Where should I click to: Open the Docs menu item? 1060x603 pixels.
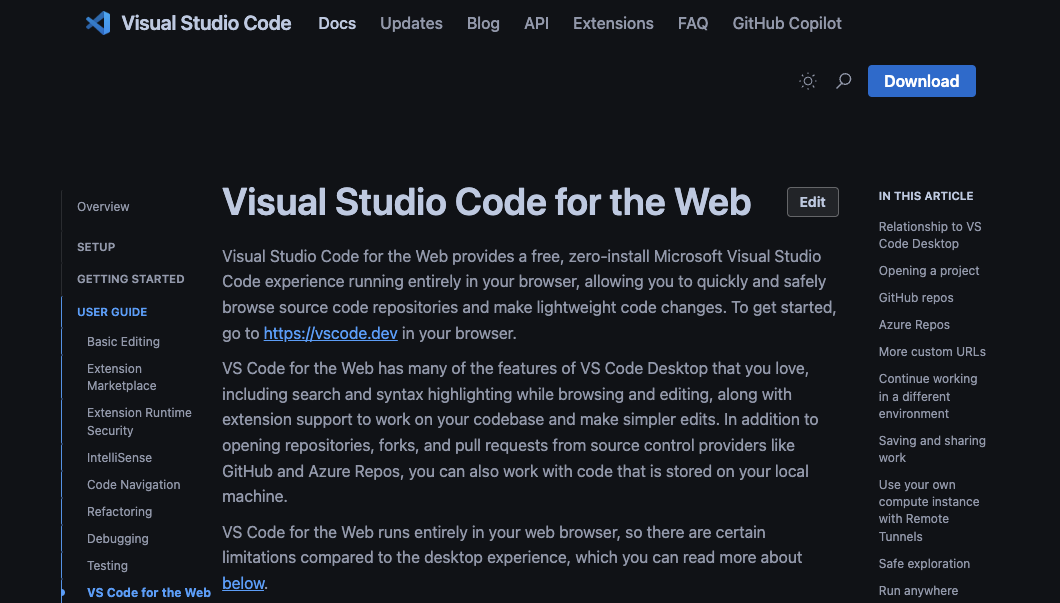click(x=336, y=23)
